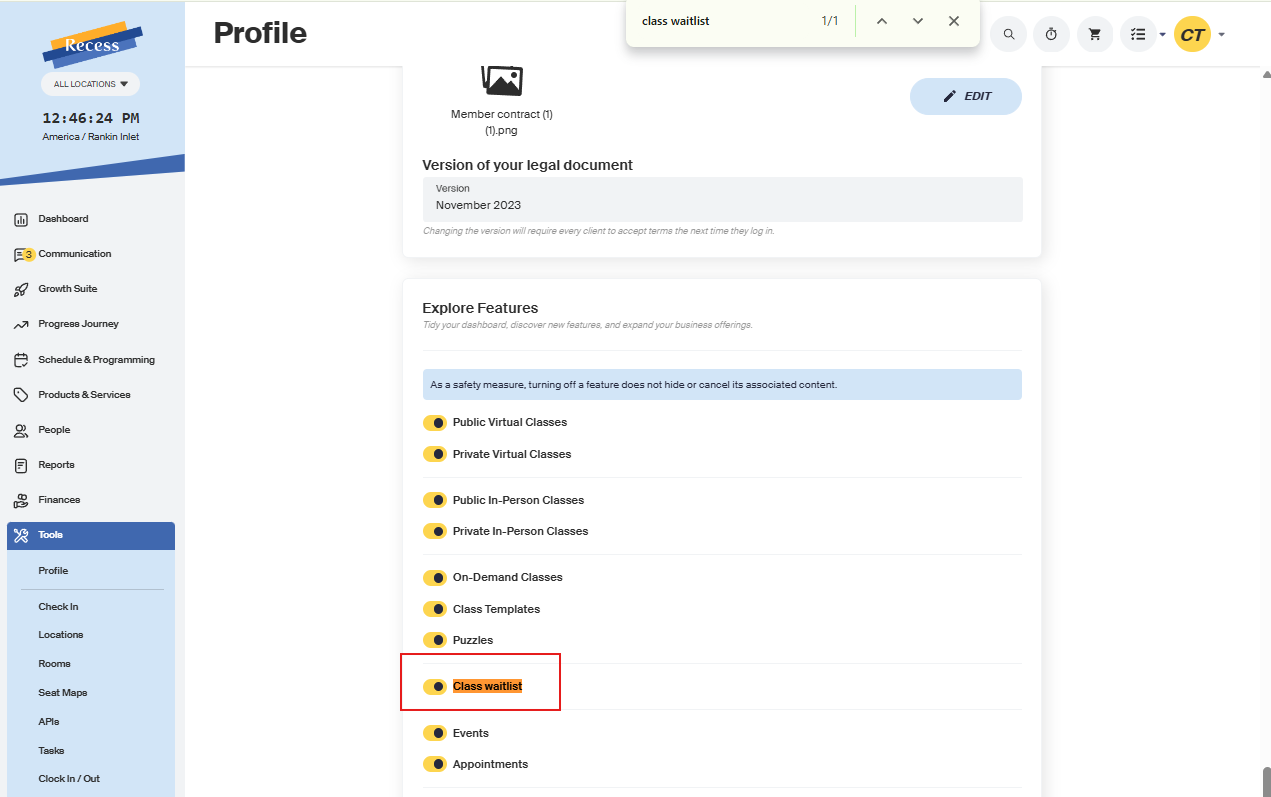
Task: Click the find bar text 'class waitlist'
Action: tap(676, 21)
